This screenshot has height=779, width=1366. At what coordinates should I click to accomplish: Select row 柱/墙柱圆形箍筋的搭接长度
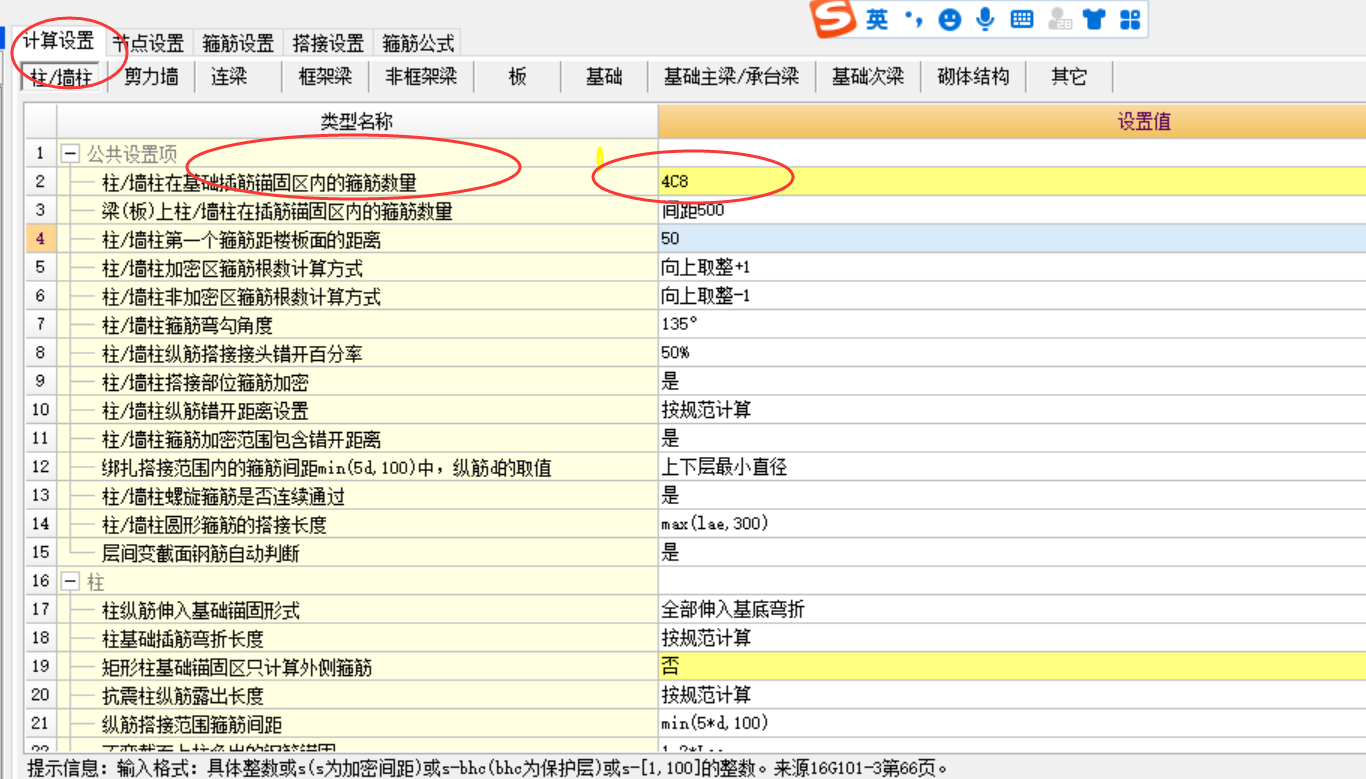point(214,525)
